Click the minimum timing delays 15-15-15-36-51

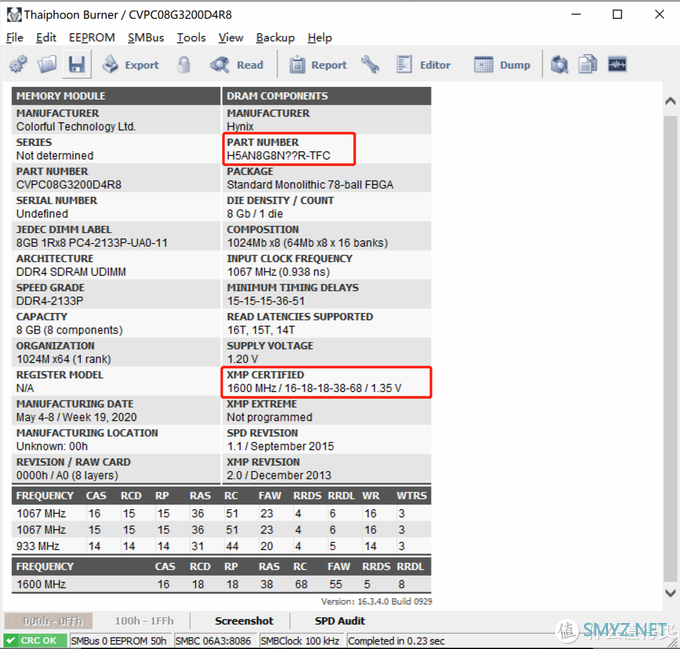tap(266, 301)
